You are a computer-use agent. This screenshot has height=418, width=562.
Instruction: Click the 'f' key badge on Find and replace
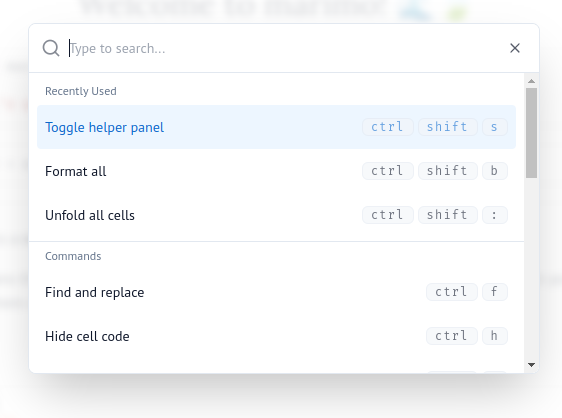(x=495, y=292)
